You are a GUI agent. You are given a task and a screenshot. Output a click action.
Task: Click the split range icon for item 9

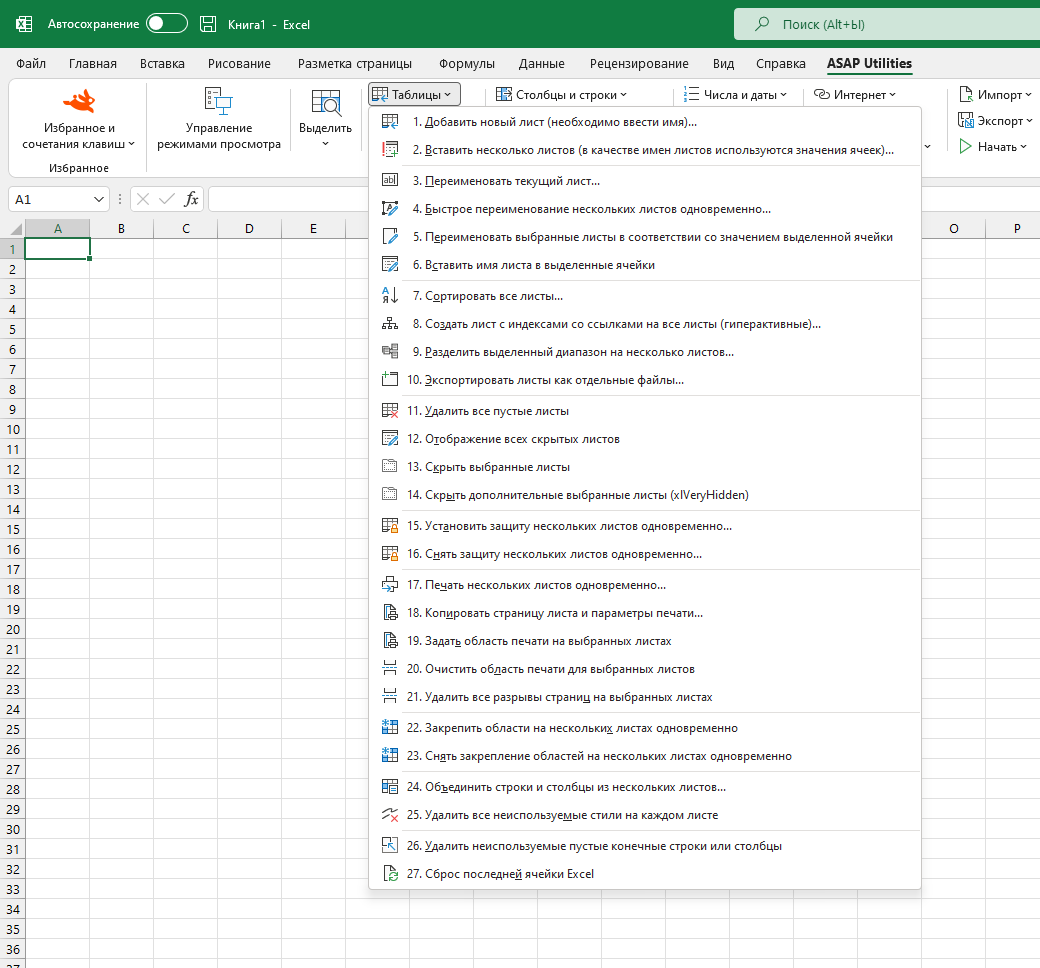(390, 352)
